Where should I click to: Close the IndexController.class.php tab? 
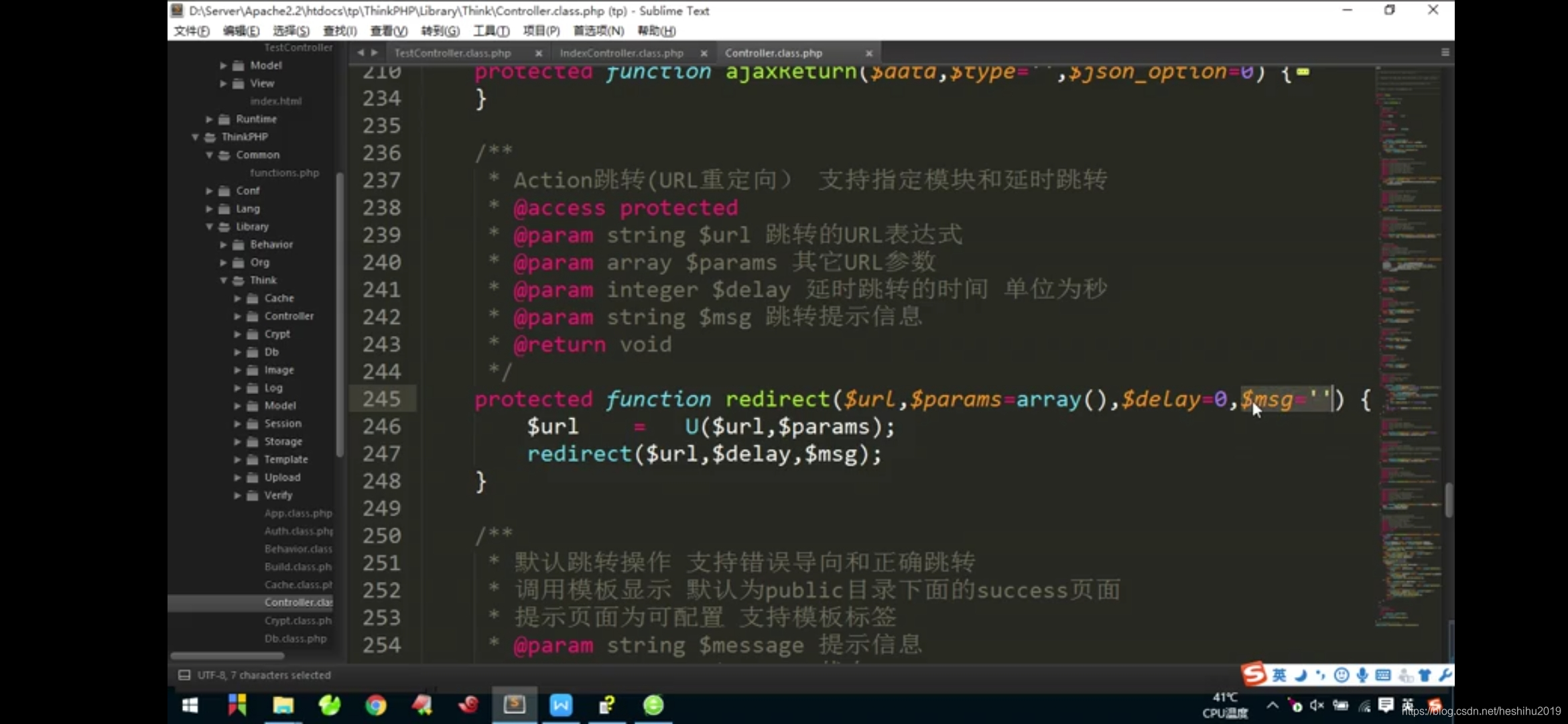[704, 53]
